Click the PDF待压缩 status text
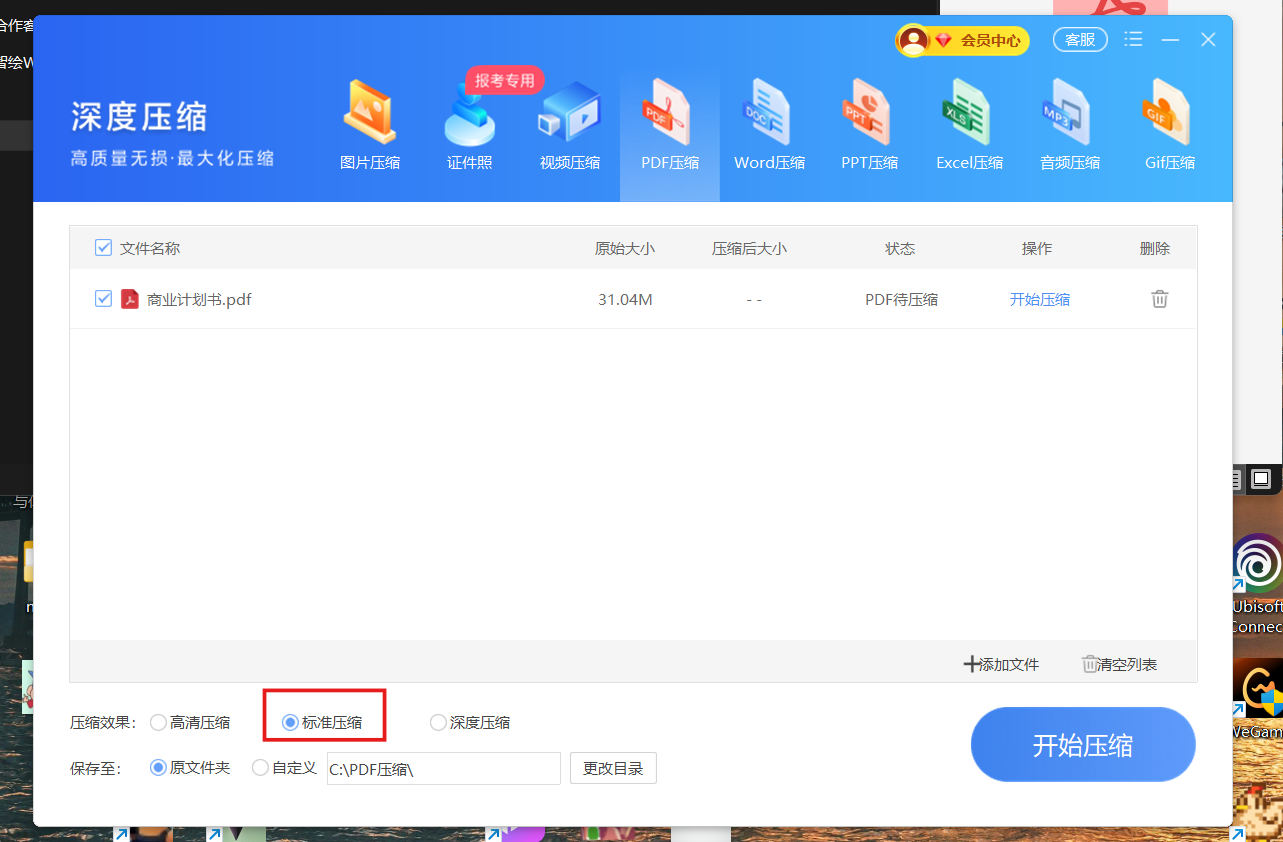The width and height of the screenshot is (1283, 842). click(x=901, y=299)
